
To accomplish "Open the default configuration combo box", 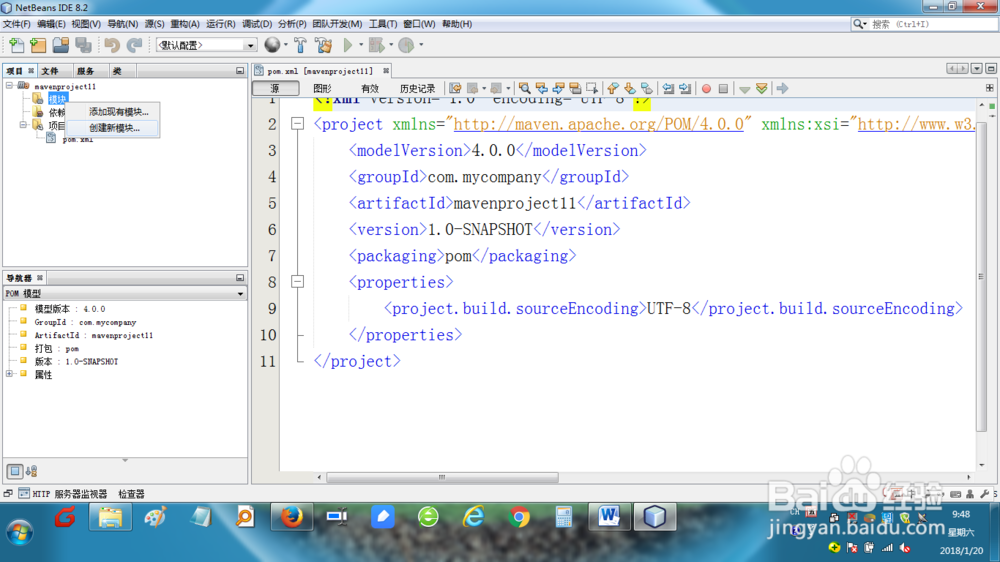I will point(206,45).
